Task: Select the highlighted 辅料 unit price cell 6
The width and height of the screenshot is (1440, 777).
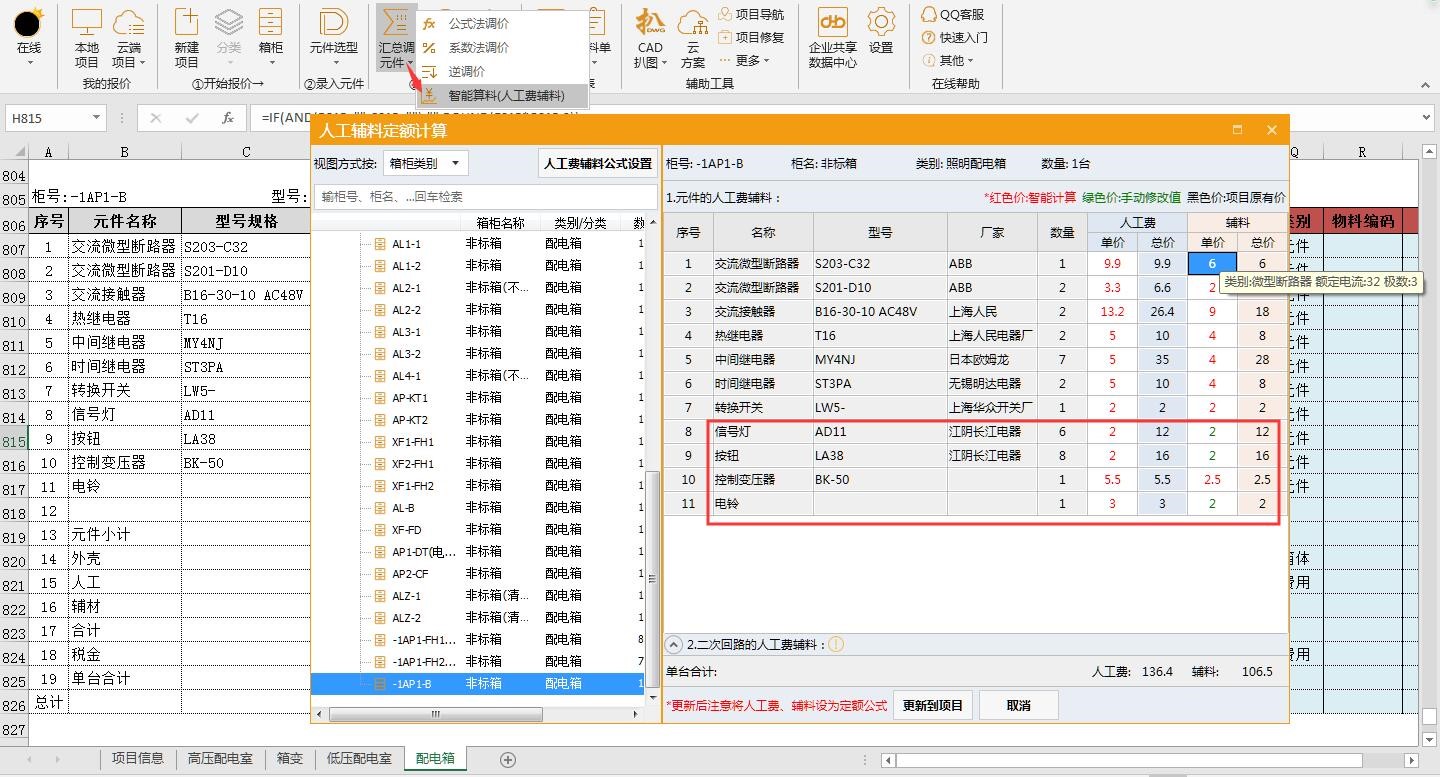Action: pos(1212,264)
